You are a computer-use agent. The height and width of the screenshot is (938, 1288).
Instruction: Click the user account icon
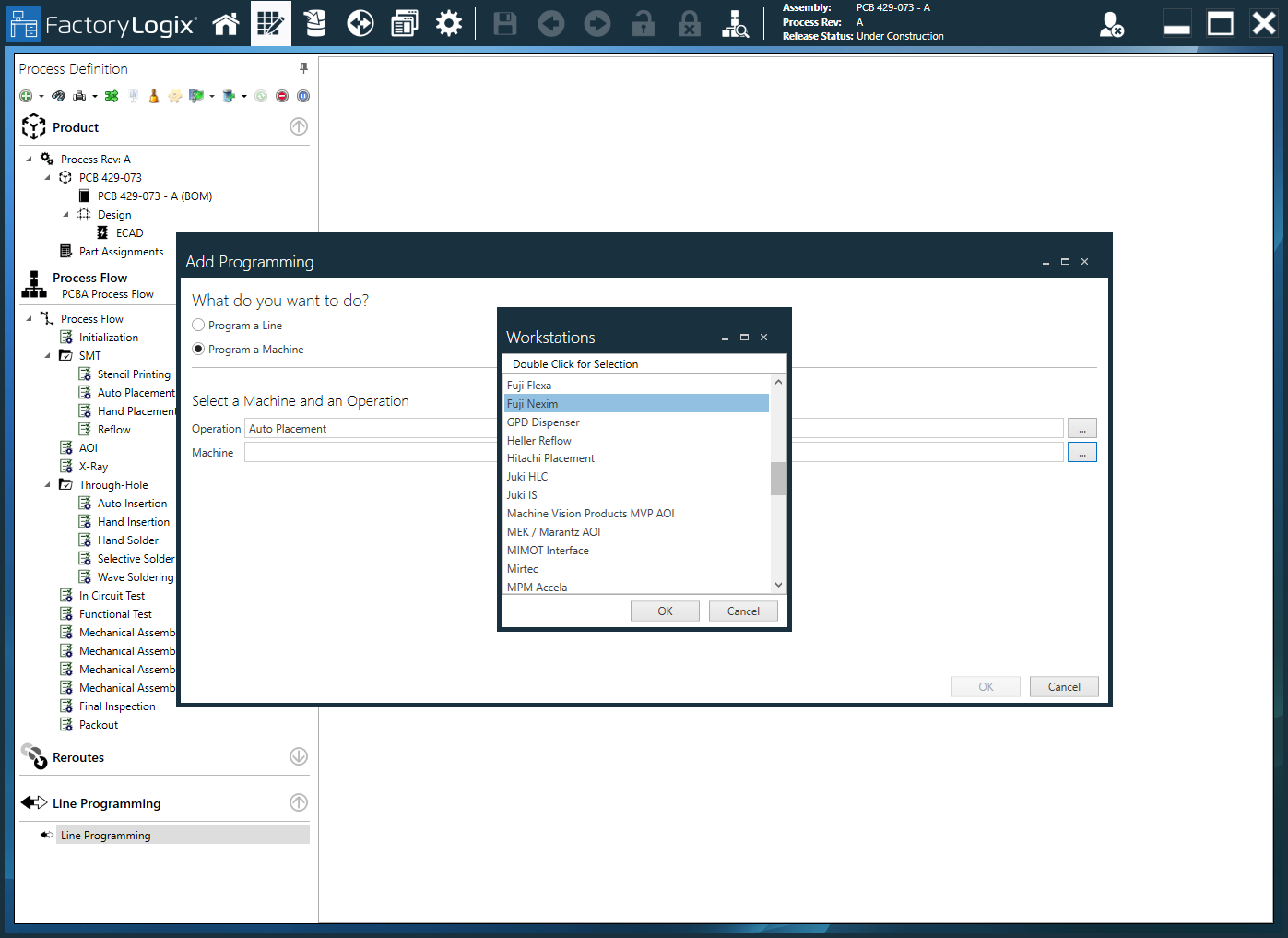tap(1111, 24)
